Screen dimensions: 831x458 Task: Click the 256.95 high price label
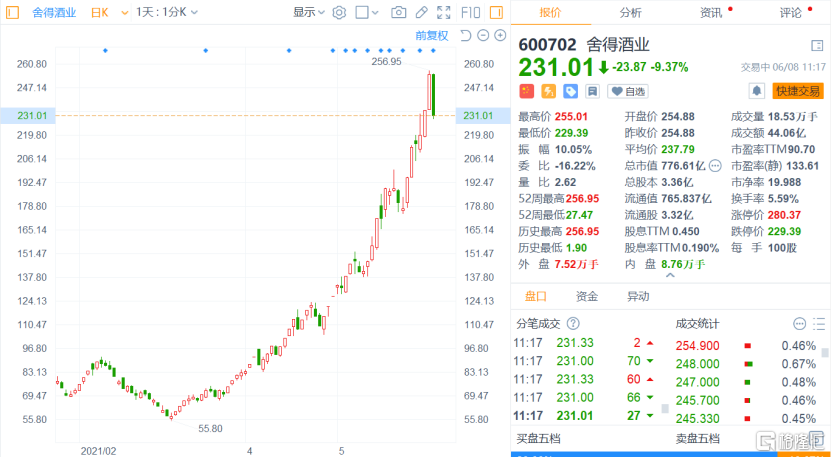[386, 61]
